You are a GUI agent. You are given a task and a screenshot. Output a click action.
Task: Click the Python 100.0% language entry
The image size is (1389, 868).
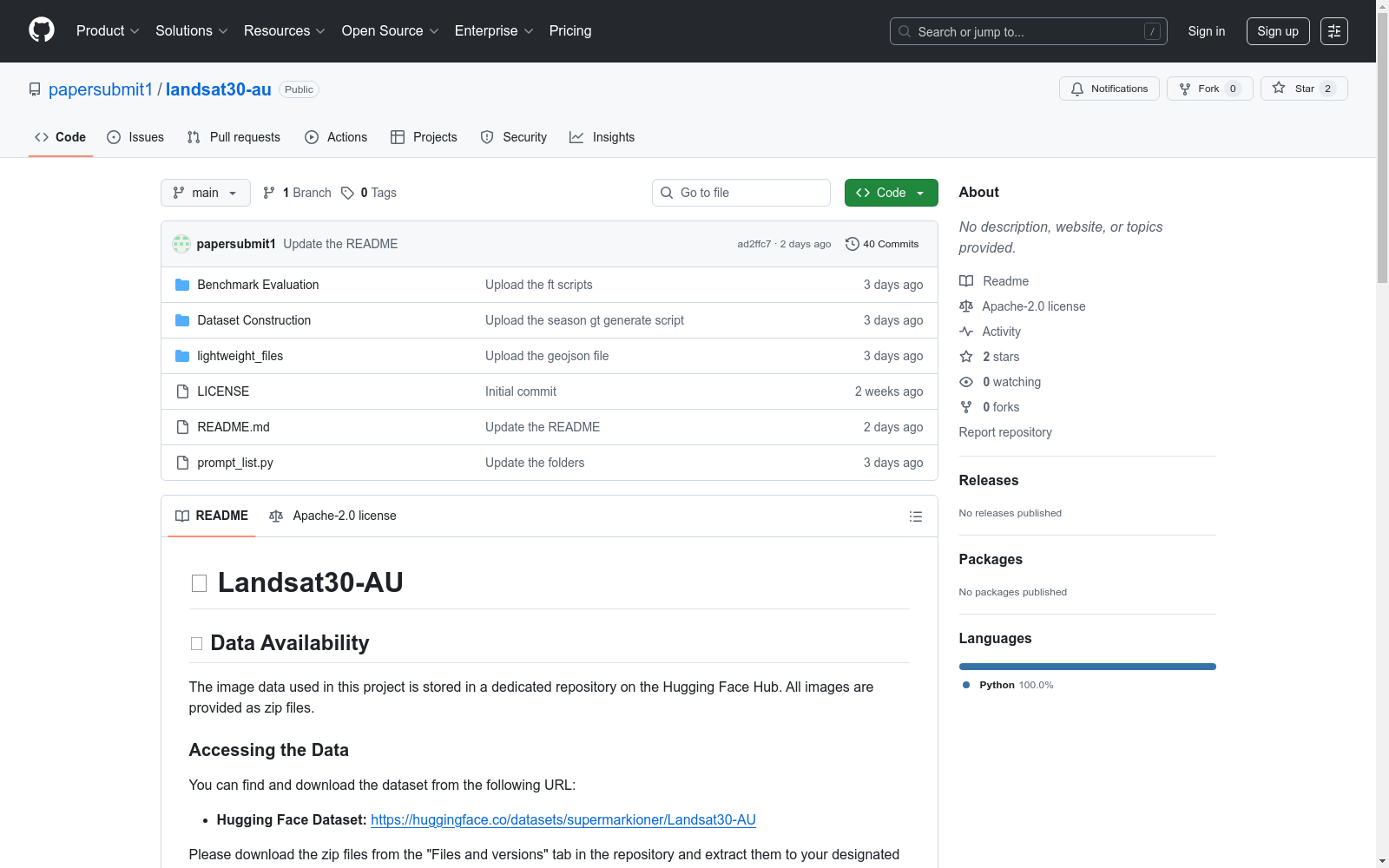[x=1008, y=685]
